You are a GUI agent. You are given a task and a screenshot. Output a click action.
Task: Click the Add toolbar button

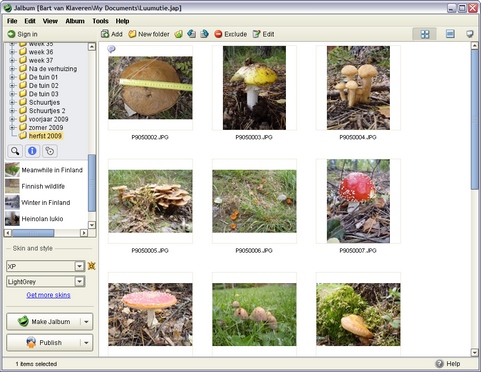point(112,34)
